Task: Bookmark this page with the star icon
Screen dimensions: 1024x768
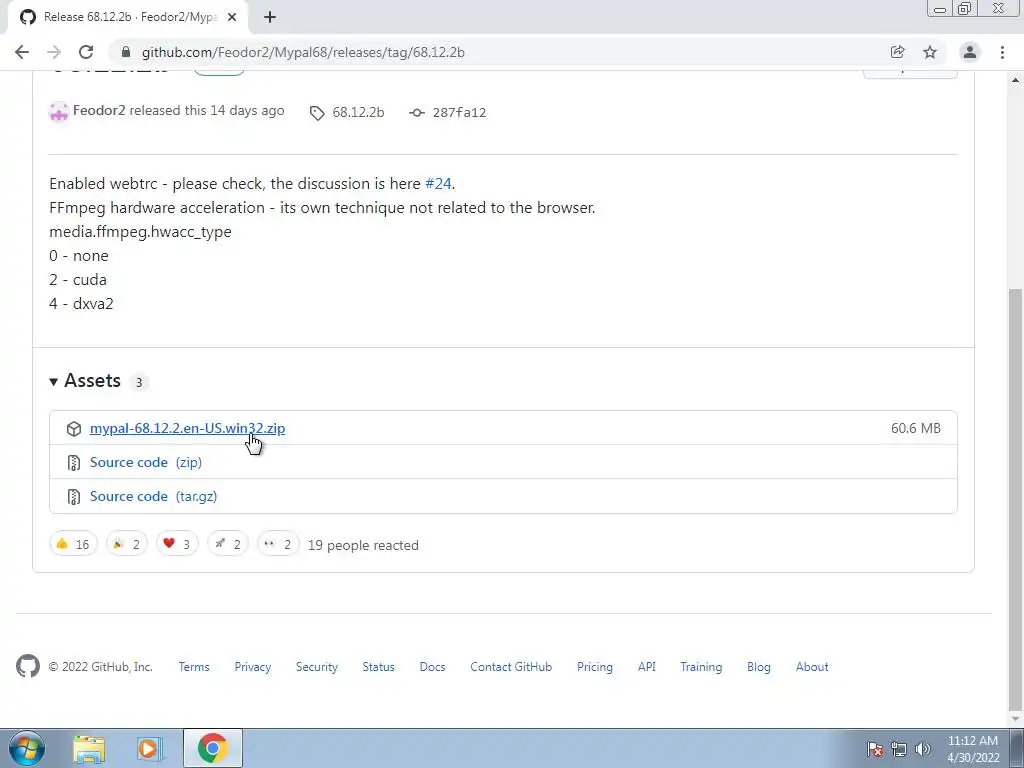Action: click(x=930, y=52)
